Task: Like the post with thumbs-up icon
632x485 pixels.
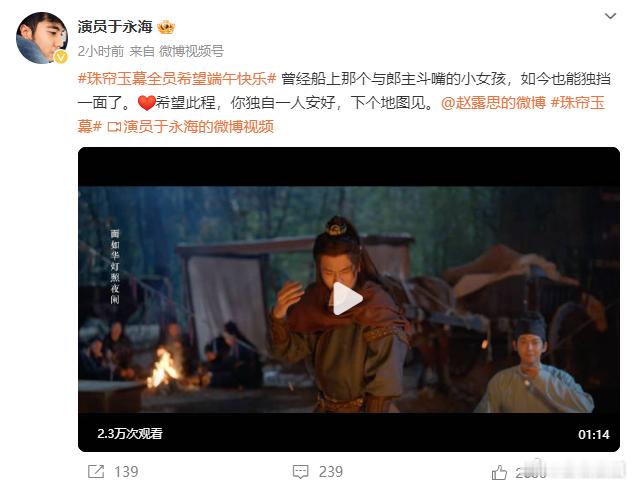Action: tap(499, 472)
